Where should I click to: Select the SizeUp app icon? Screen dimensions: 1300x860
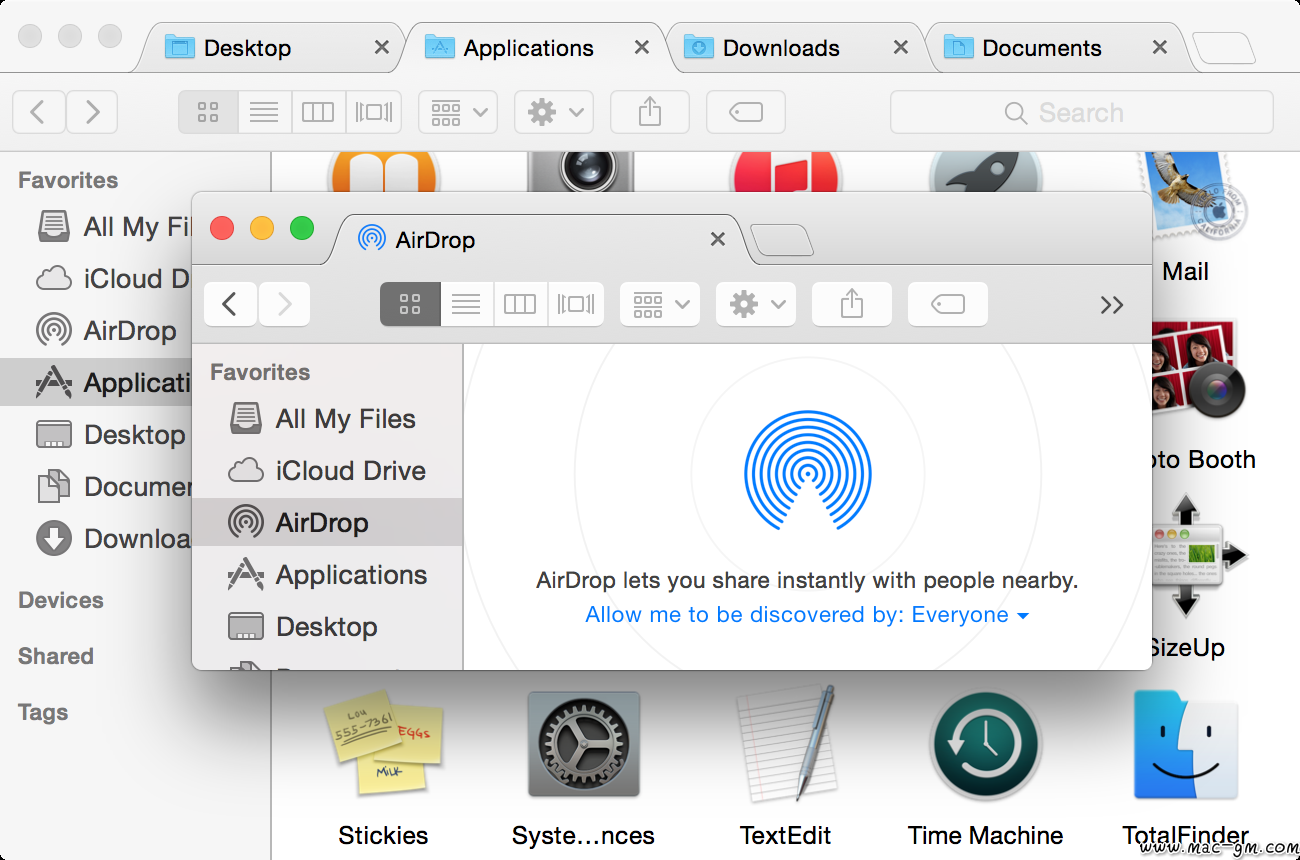point(1199,555)
